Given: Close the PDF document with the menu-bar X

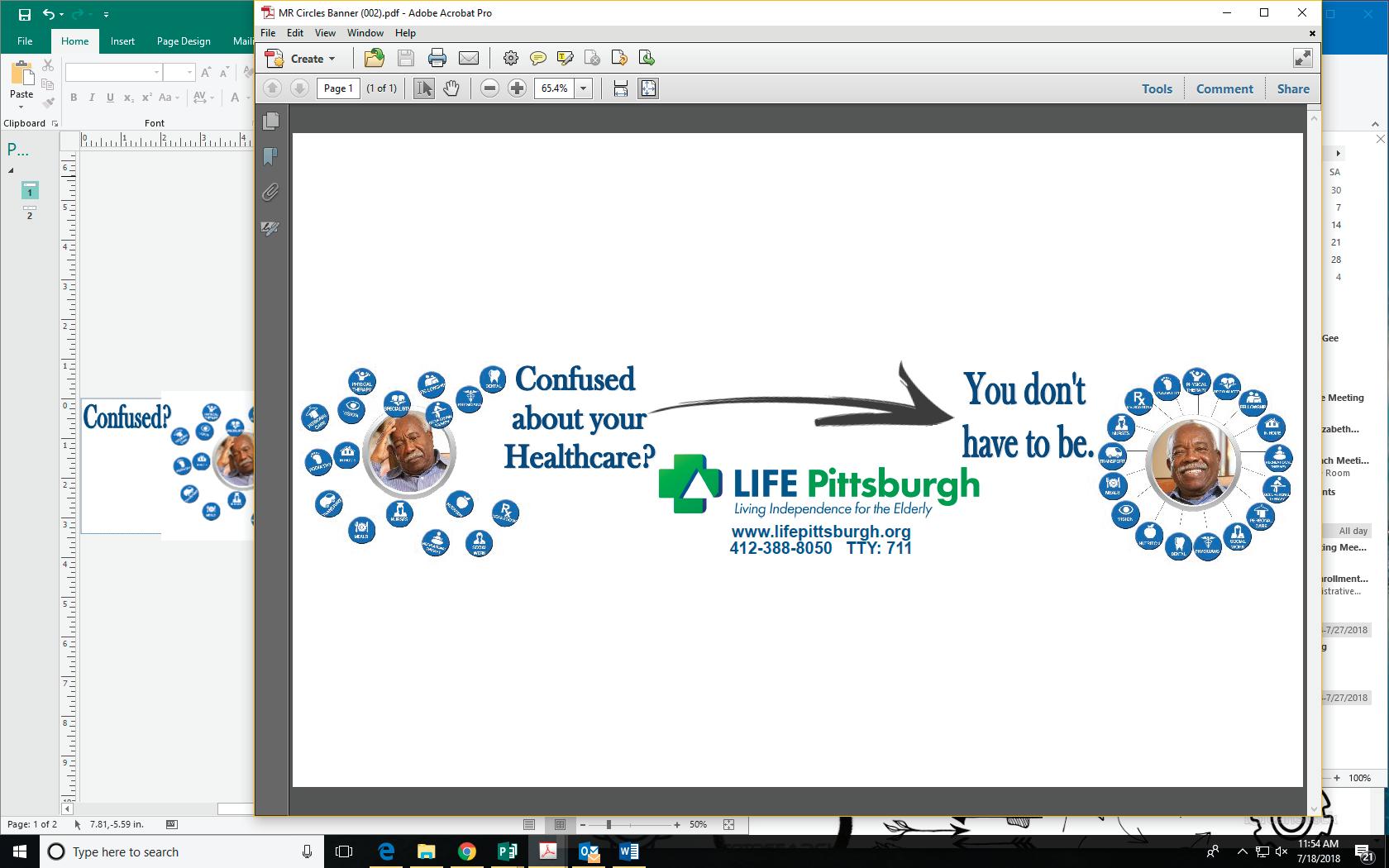Looking at the screenshot, I should pos(1312,33).
